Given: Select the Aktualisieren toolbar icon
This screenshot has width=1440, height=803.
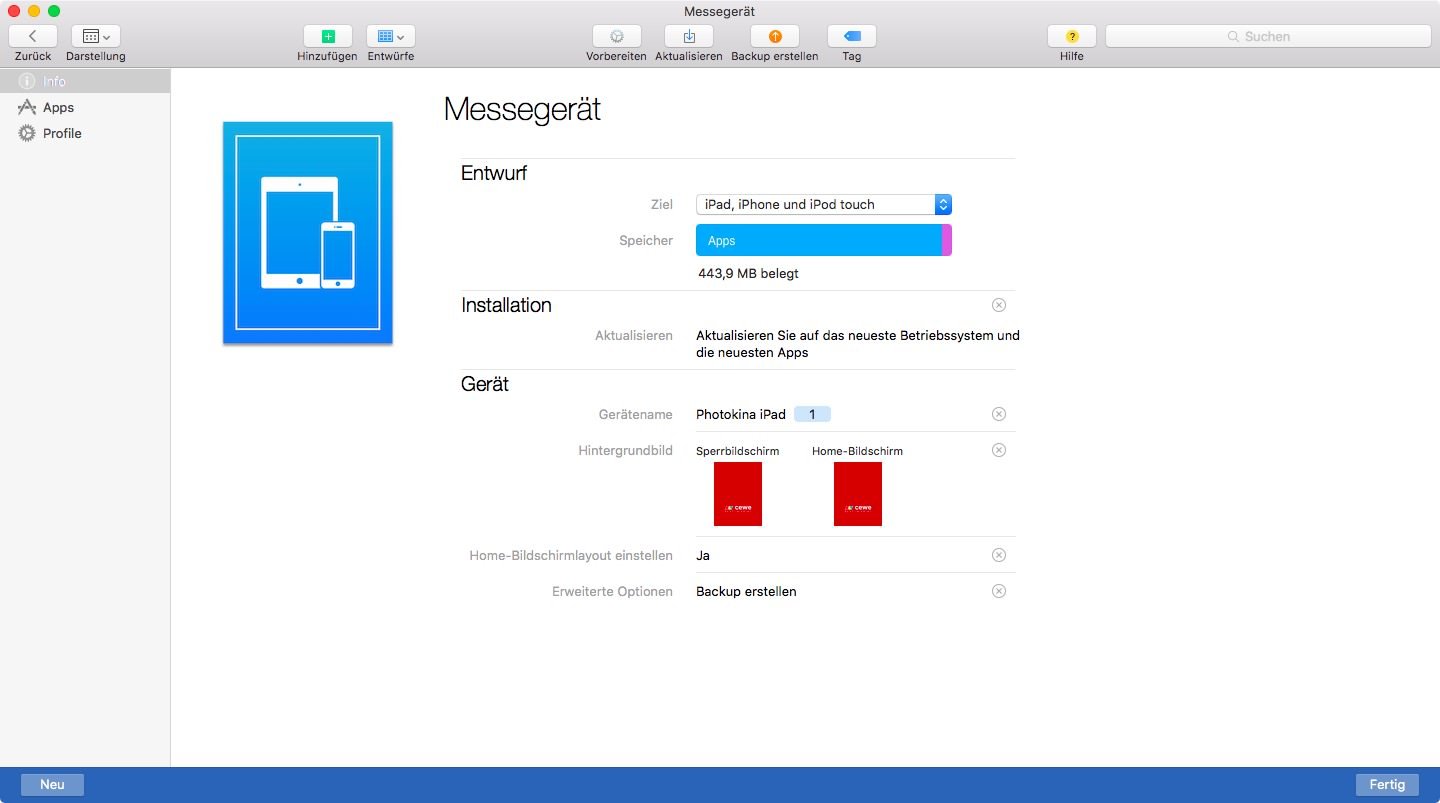Looking at the screenshot, I should pos(688,36).
